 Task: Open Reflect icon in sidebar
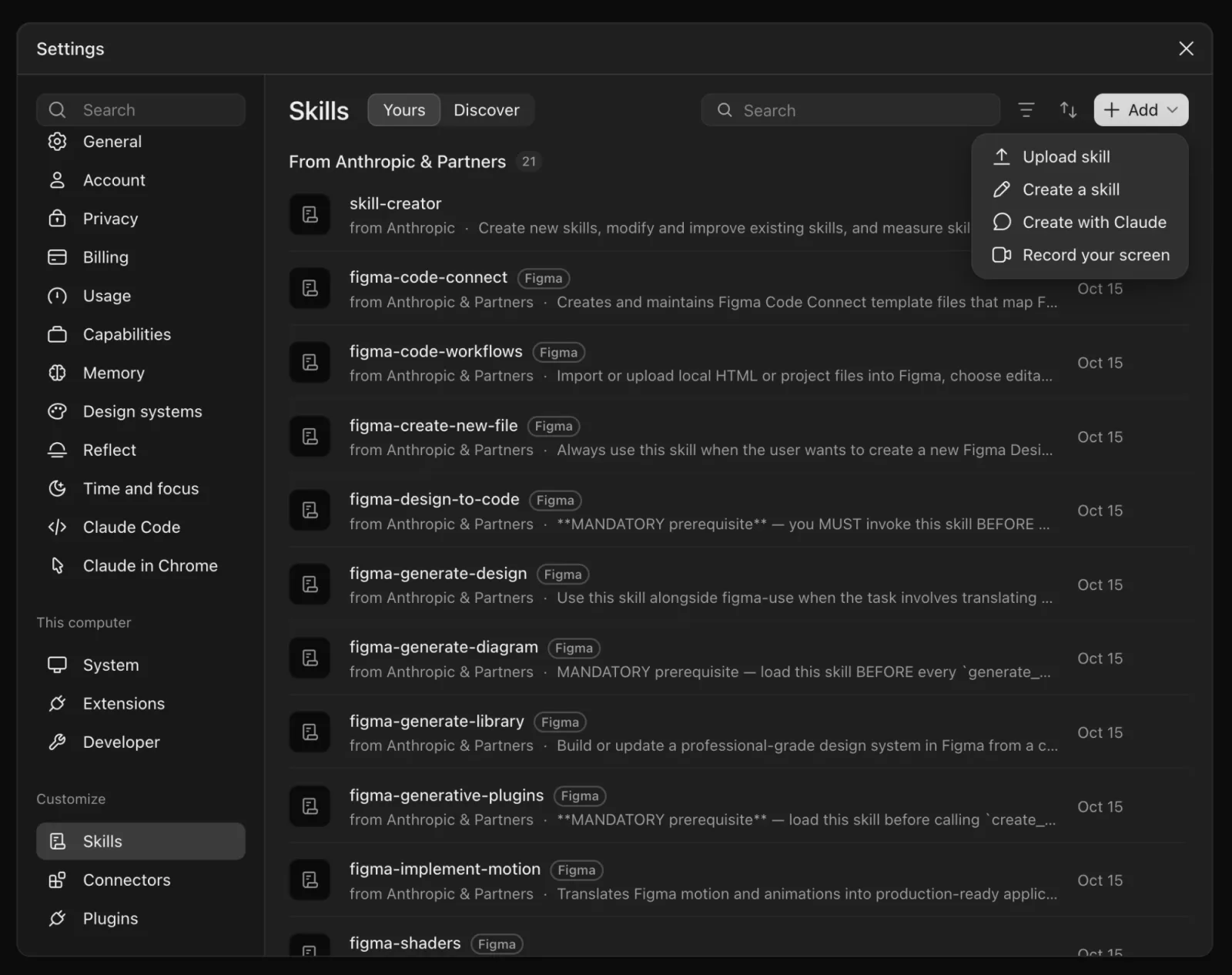click(x=58, y=450)
